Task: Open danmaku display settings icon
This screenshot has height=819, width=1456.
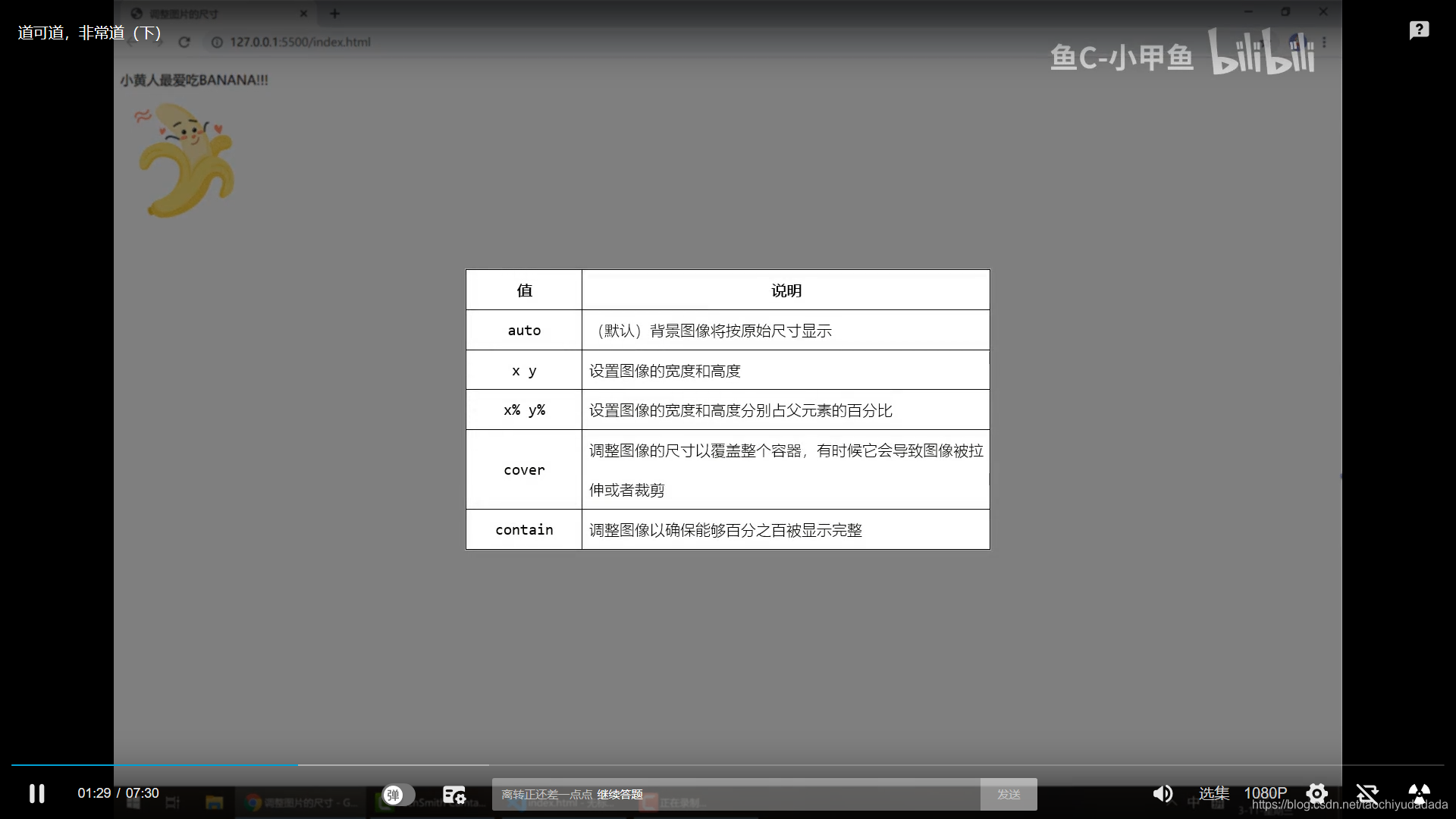Action: (453, 794)
